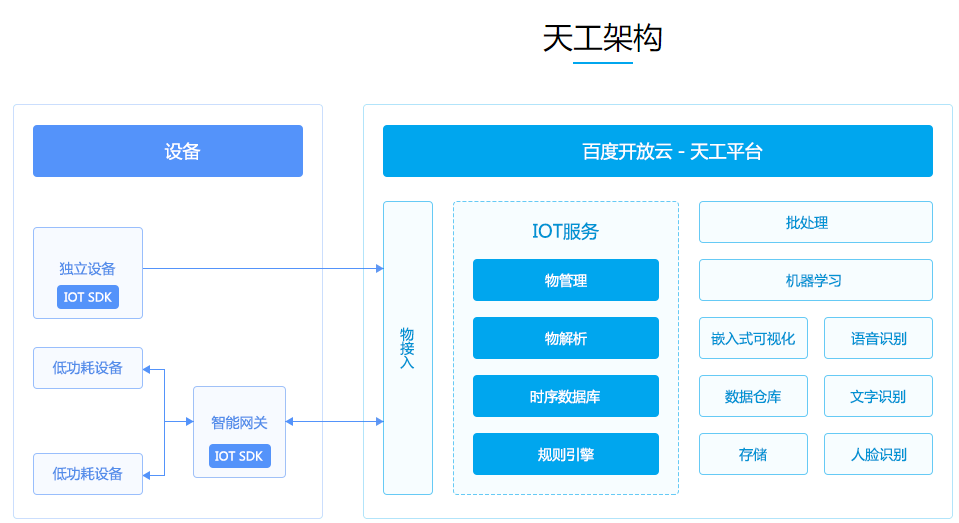Screen dimensions: 959x523
Task: Click the IOT SDK badge under 独立设备
Action: (x=88, y=297)
